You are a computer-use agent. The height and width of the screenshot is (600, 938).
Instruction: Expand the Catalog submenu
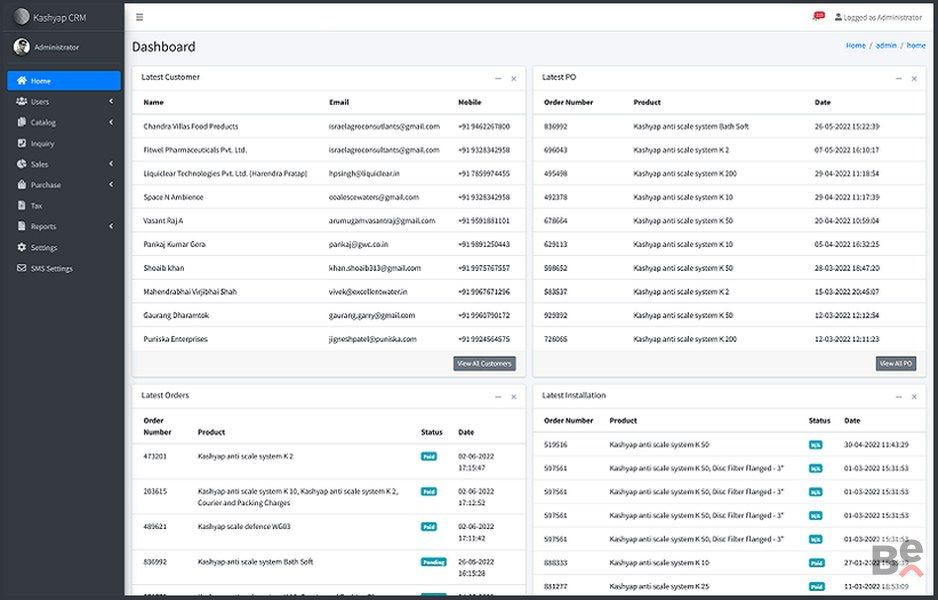111,123
